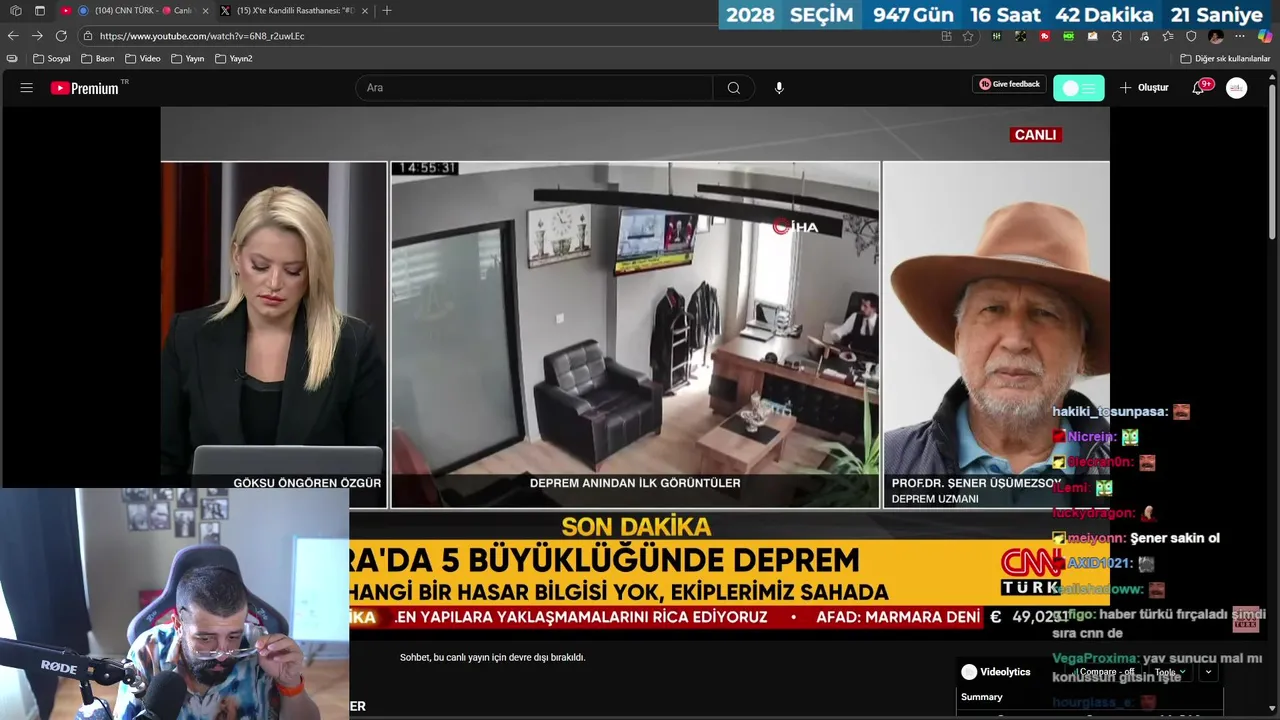
Task: Click the address bar URL
Action: (202, 36)
